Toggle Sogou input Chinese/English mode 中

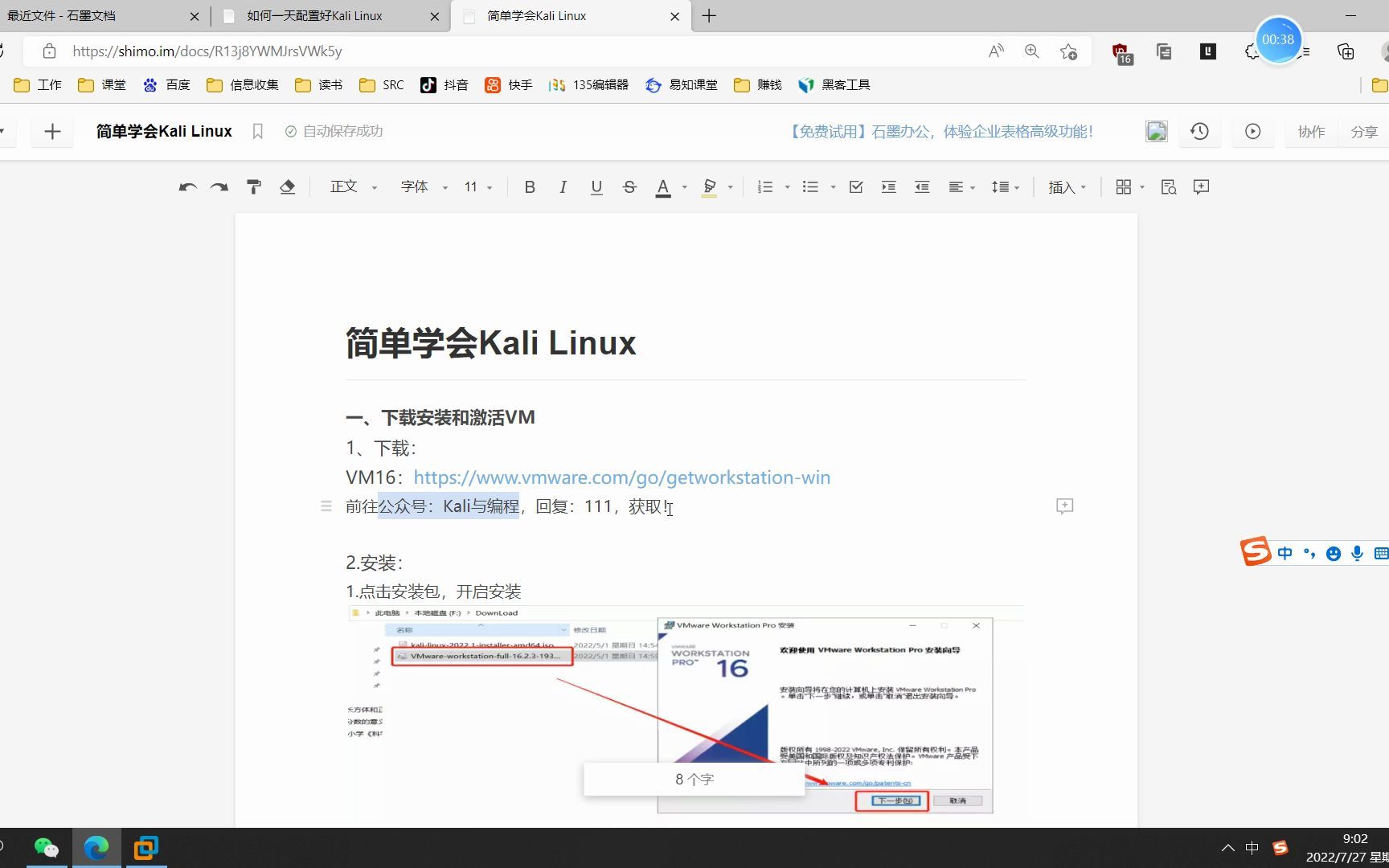pos(1285,553)
